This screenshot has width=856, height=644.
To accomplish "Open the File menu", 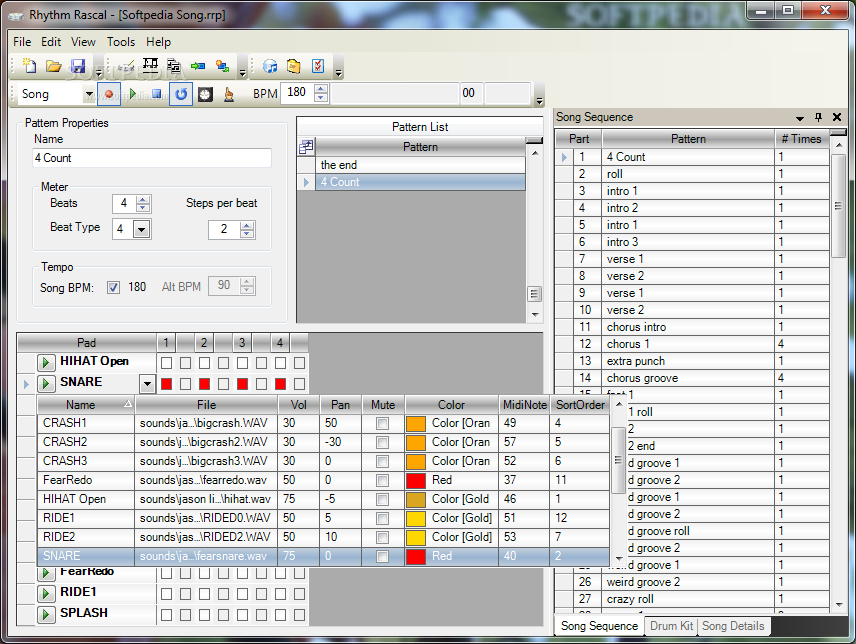I will pyautogui.click(x=22, y=41).
